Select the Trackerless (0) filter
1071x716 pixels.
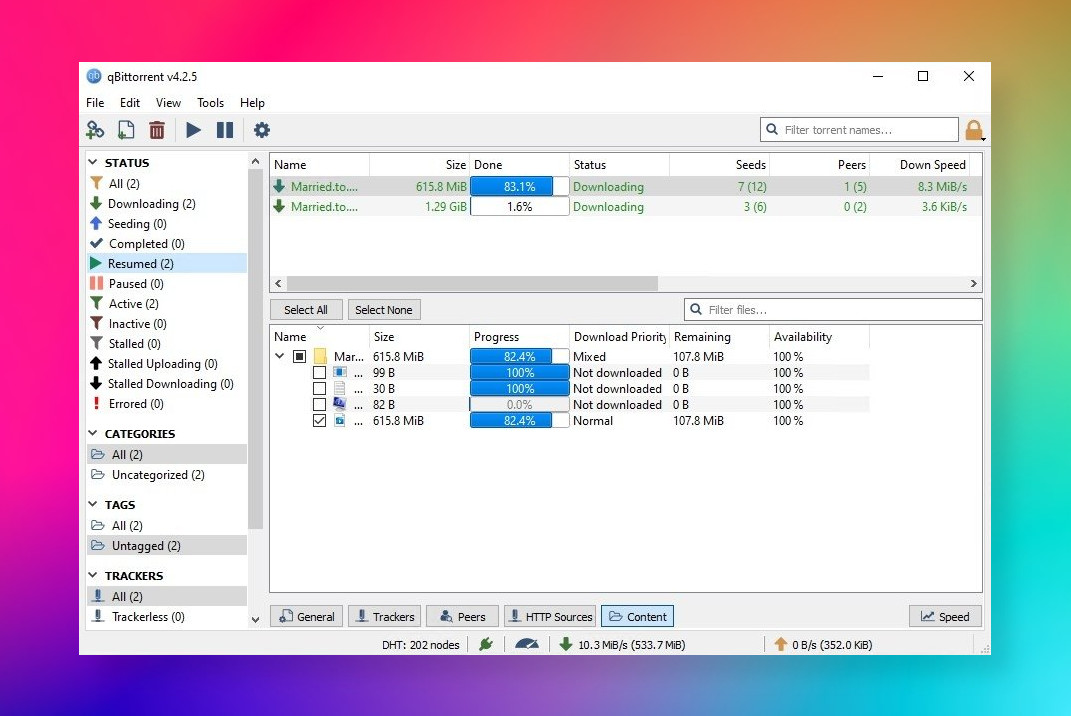[x=167, y=617]
